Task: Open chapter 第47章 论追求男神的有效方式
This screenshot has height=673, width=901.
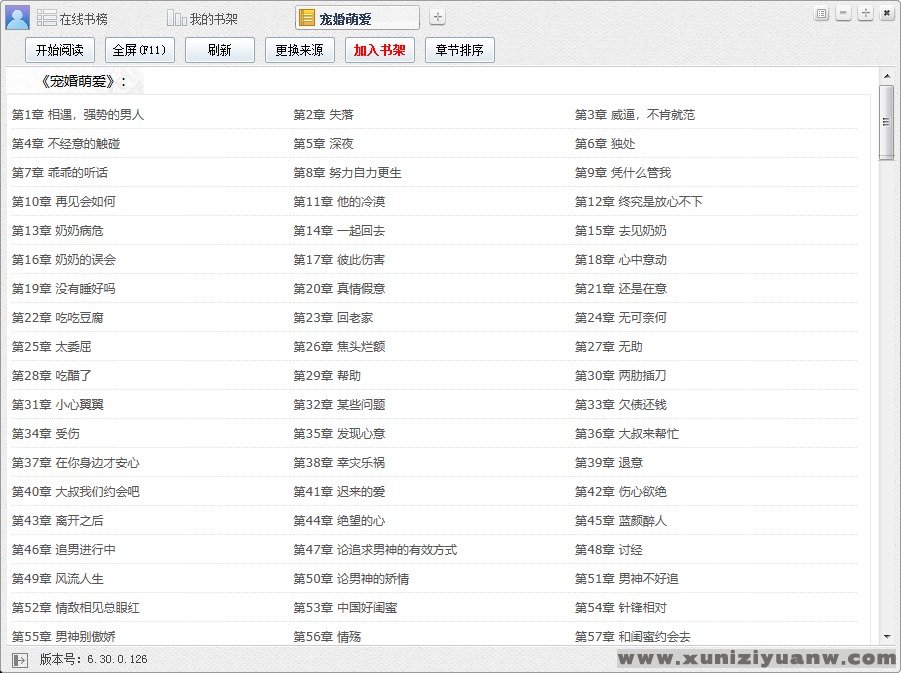Action: coord(375,550)
